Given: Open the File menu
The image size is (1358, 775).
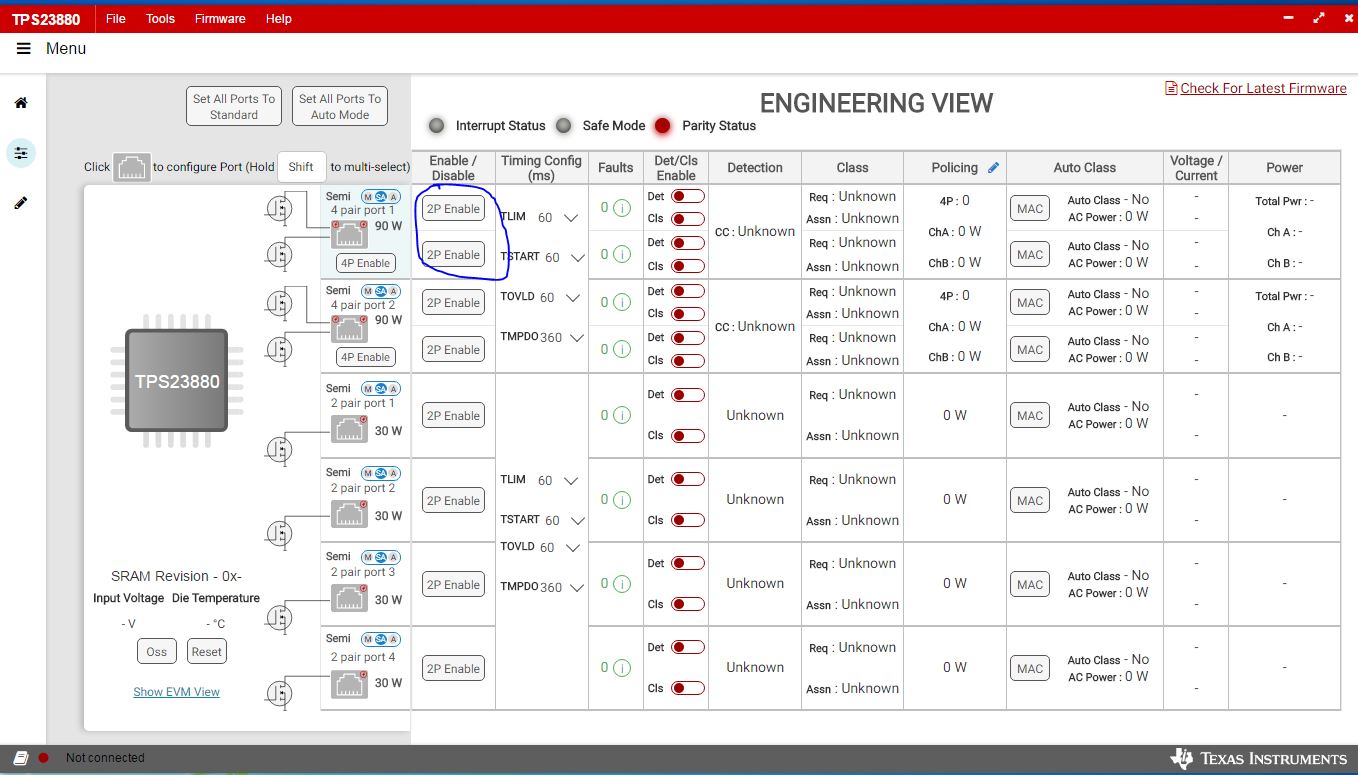Looking at the screenshot, I should pos(116,18).
